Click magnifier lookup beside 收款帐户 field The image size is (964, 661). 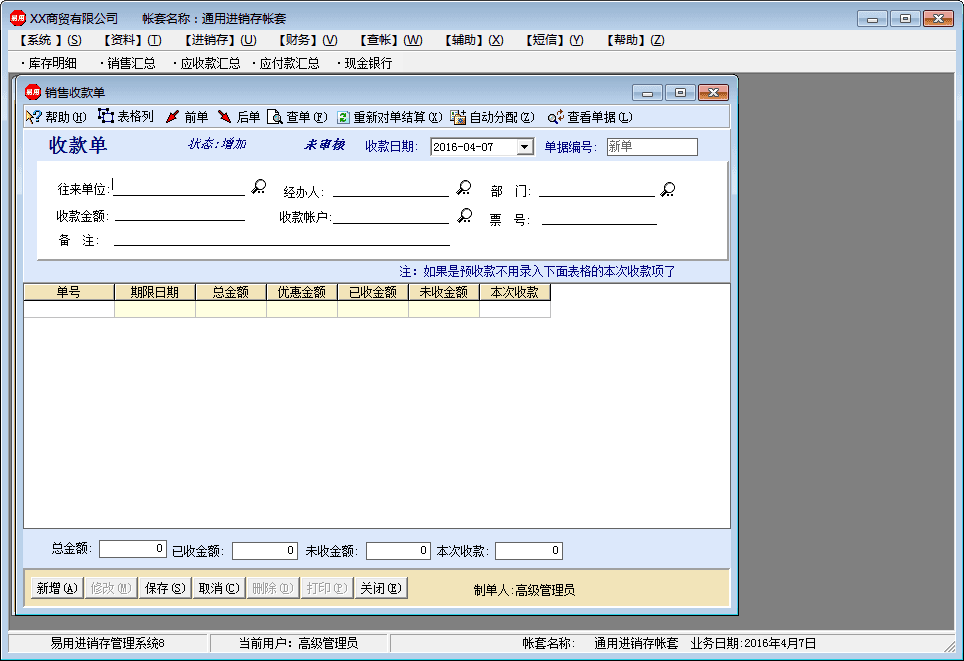[x=464, y=216]
